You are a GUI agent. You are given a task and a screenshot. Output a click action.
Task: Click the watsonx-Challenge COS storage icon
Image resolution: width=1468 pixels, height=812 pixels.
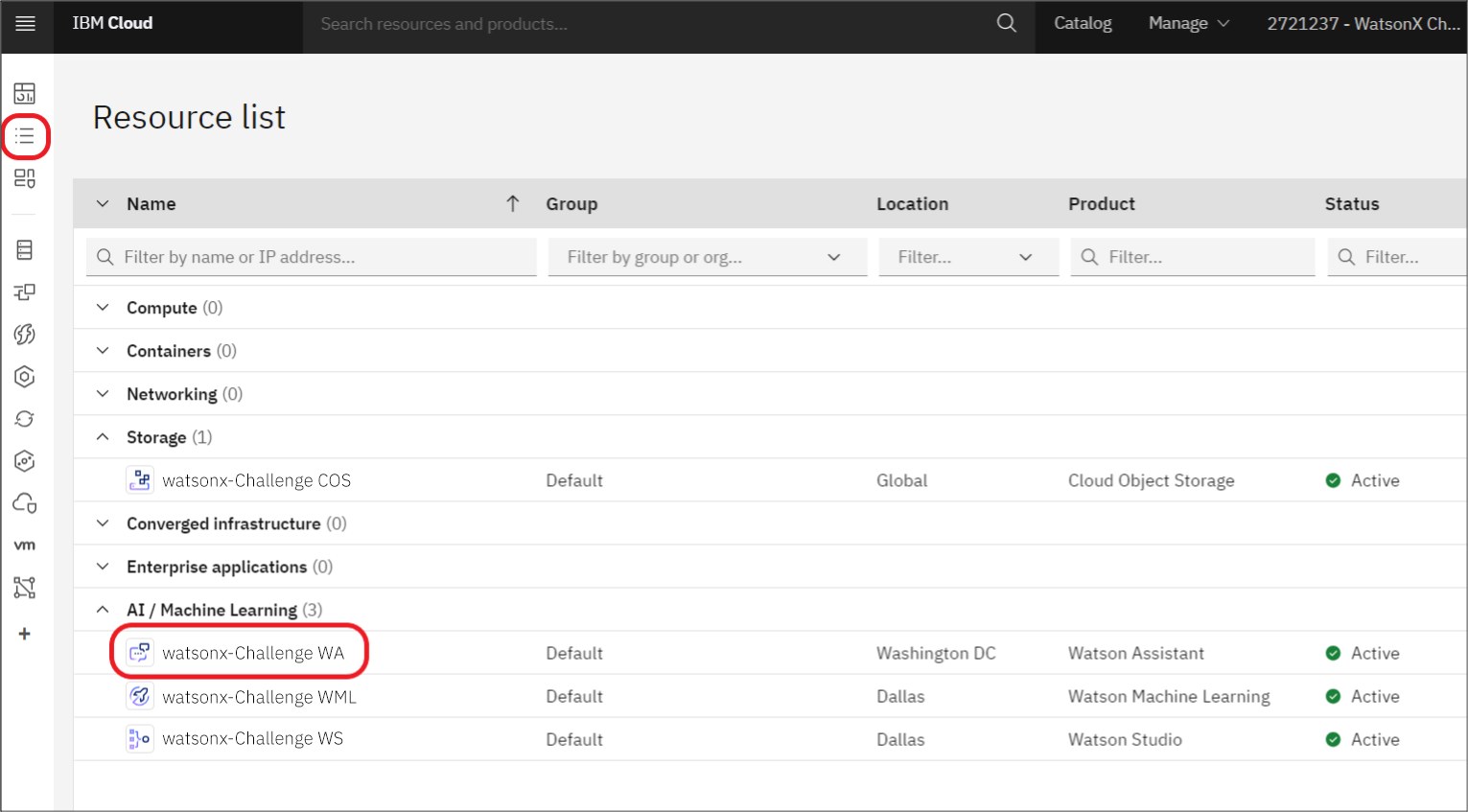tap(140, 480)
